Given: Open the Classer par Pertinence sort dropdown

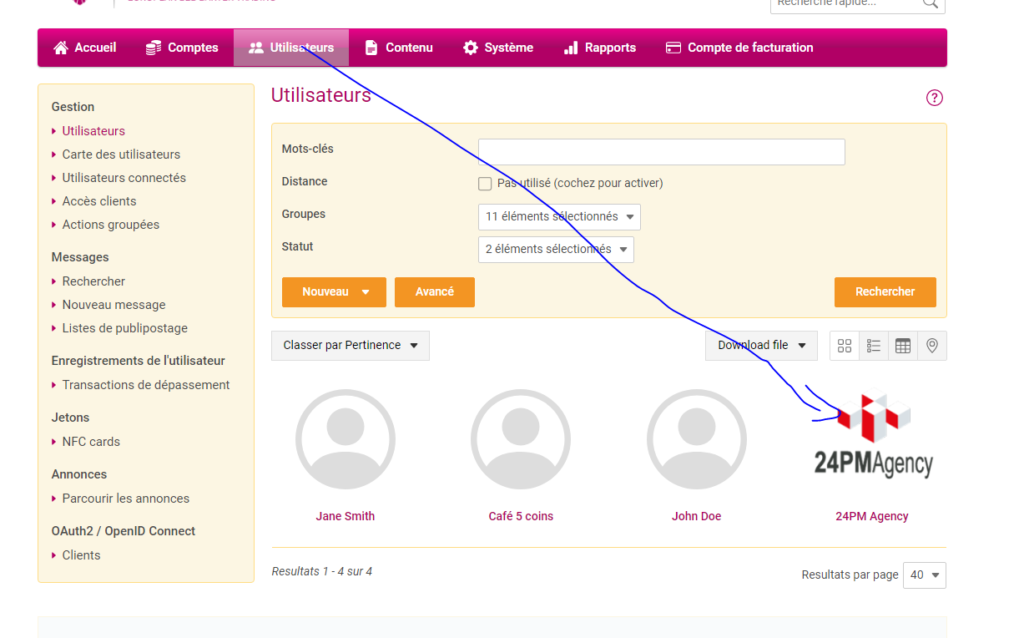Looking at the screenshot, I should tap(351, 345).
